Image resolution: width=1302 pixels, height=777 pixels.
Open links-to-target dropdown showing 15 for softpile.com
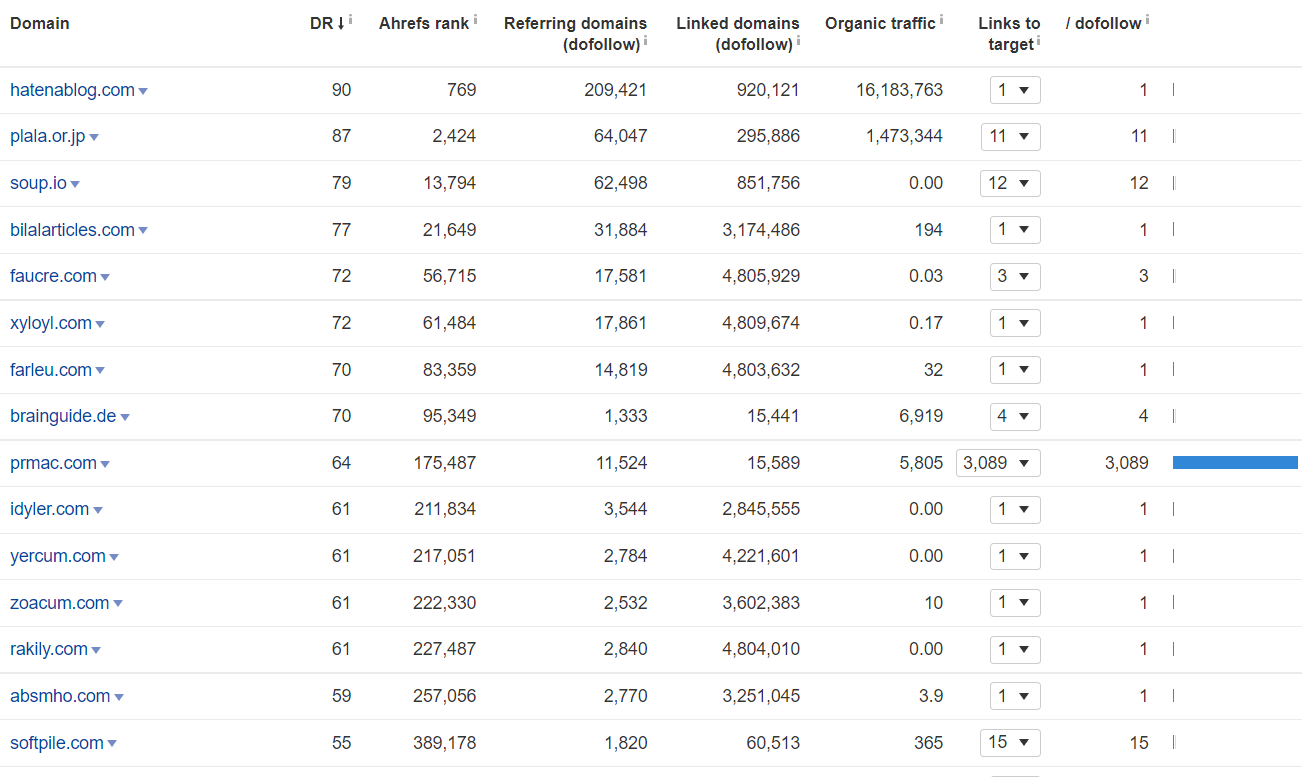[x=1011, y=743]
